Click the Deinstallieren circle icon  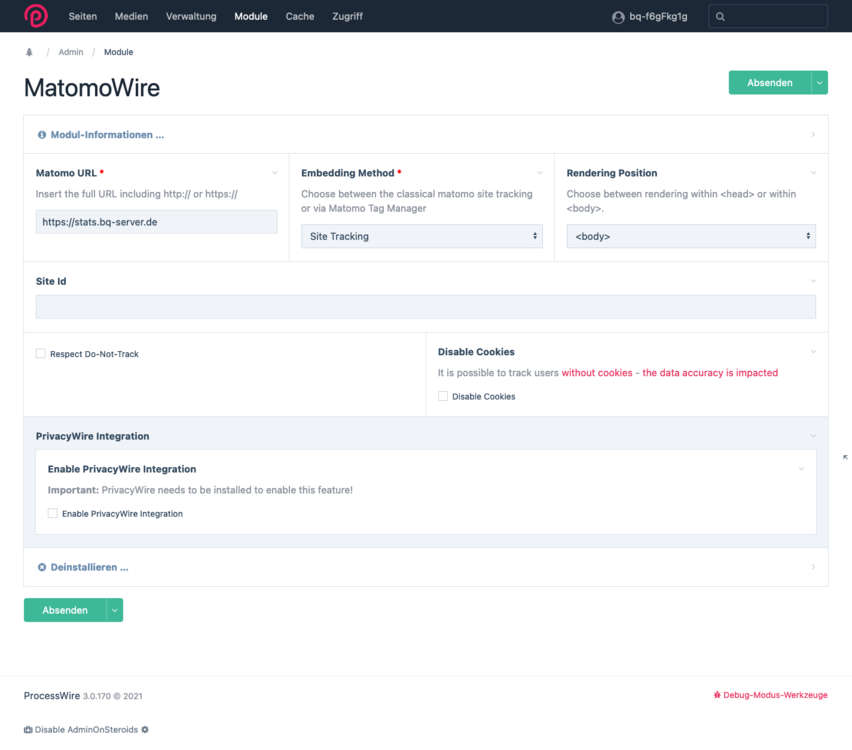[42, 567]
